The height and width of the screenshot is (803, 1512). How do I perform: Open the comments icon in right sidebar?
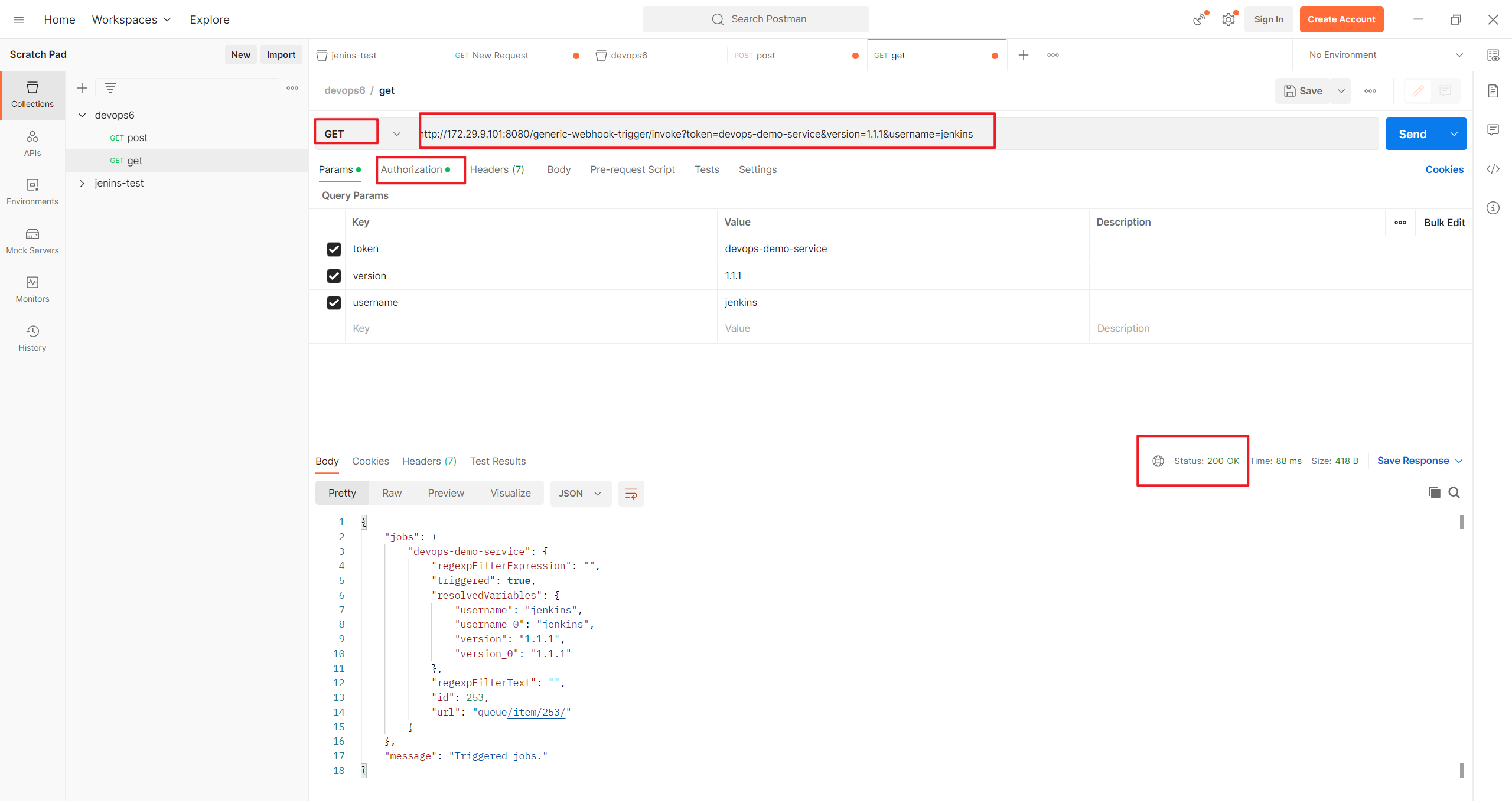tap(1493, 129)
